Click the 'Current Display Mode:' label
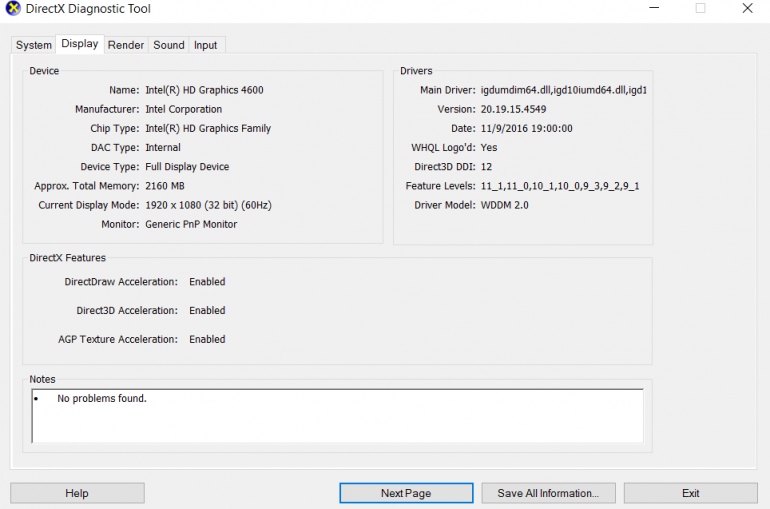Viewport: 770px width, 509px height. 89,205
